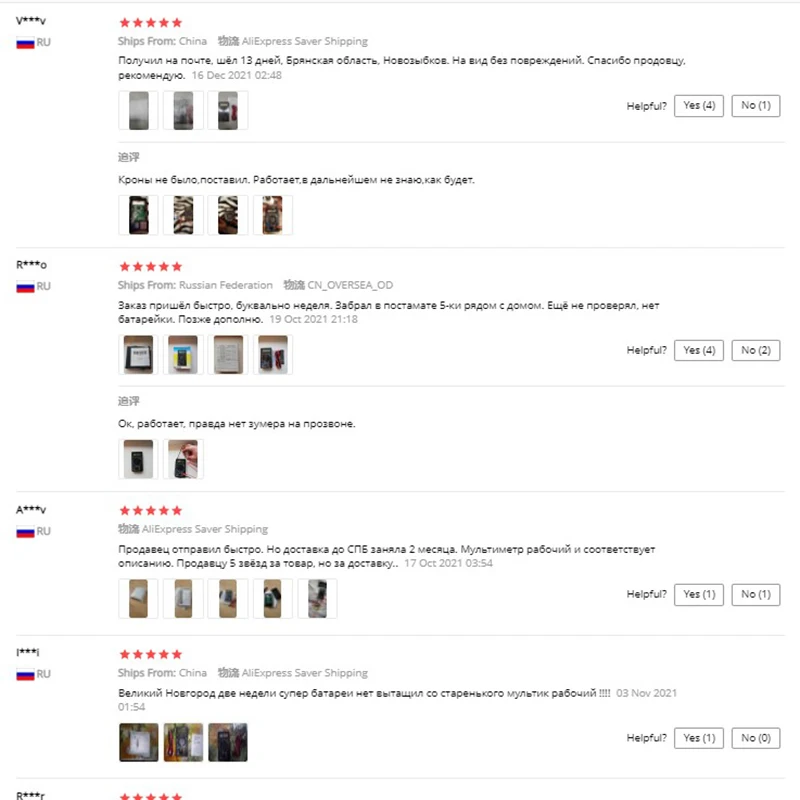Click the Russian flag under V***v

pyautogui.click(x=25, y=43)
